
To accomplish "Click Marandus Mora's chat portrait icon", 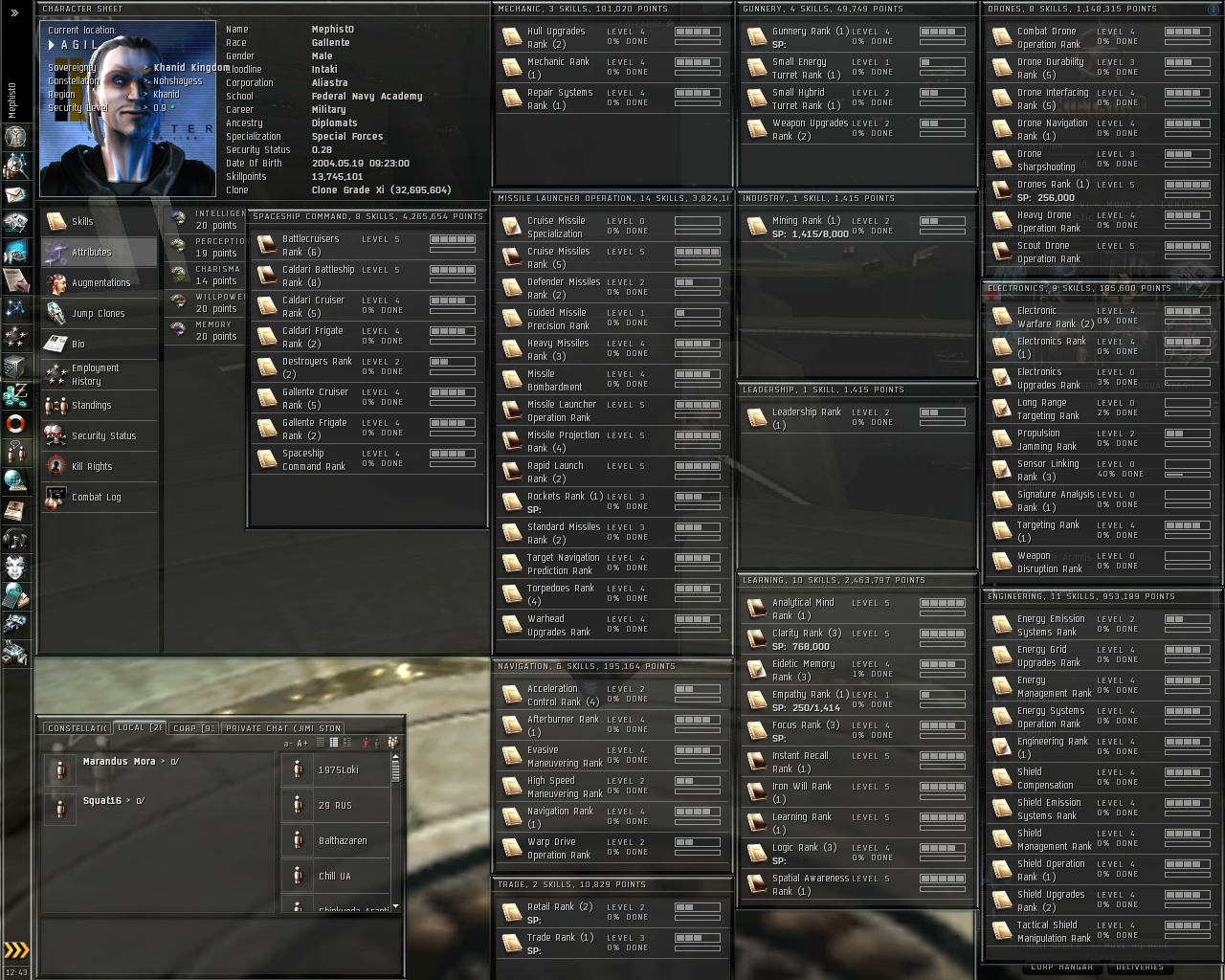I will click(60, 769).
